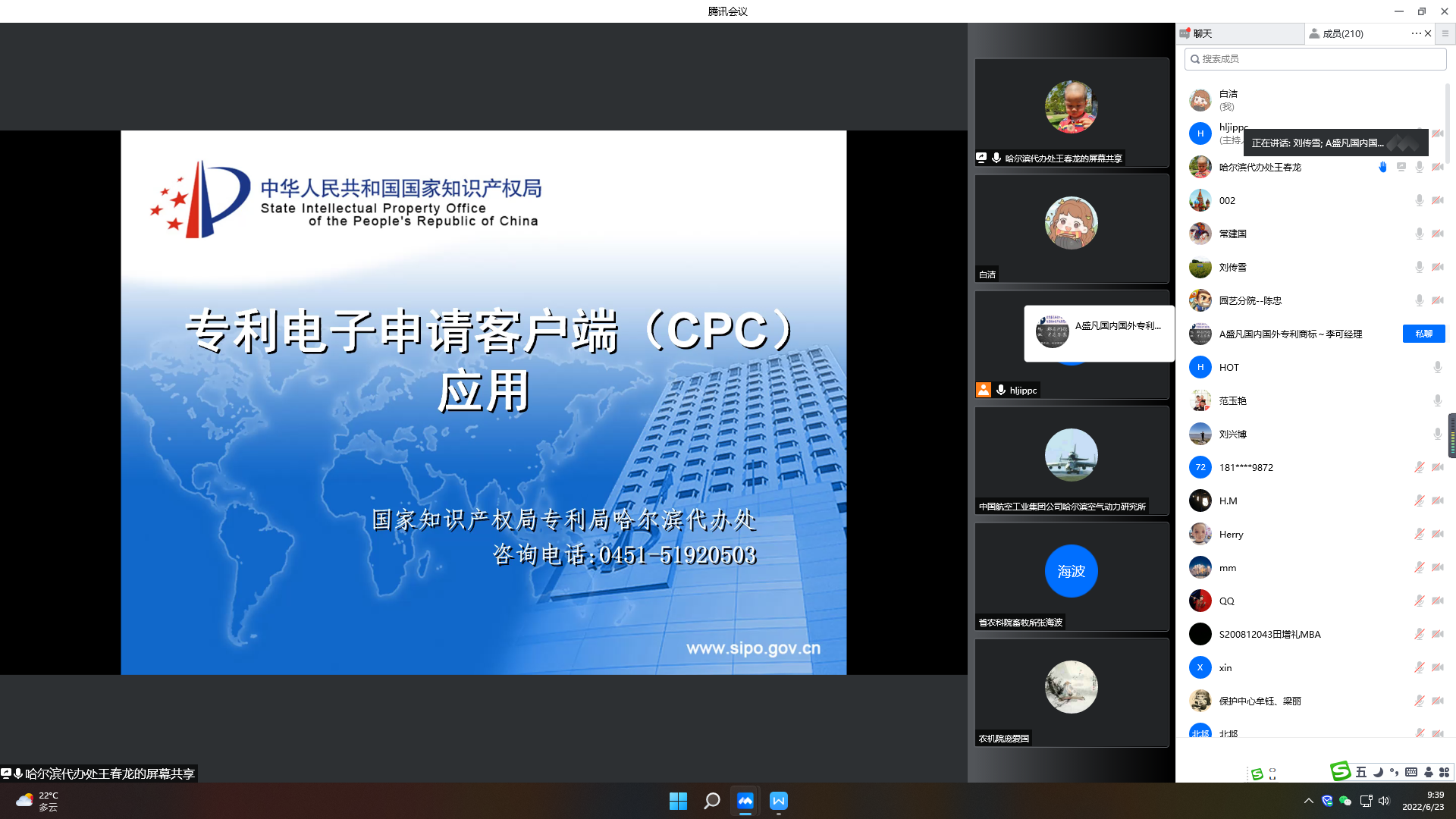Click muted mic icon for 保护中心牟钰、梁丽
Screen dimensions: 1456x819
1420,701
